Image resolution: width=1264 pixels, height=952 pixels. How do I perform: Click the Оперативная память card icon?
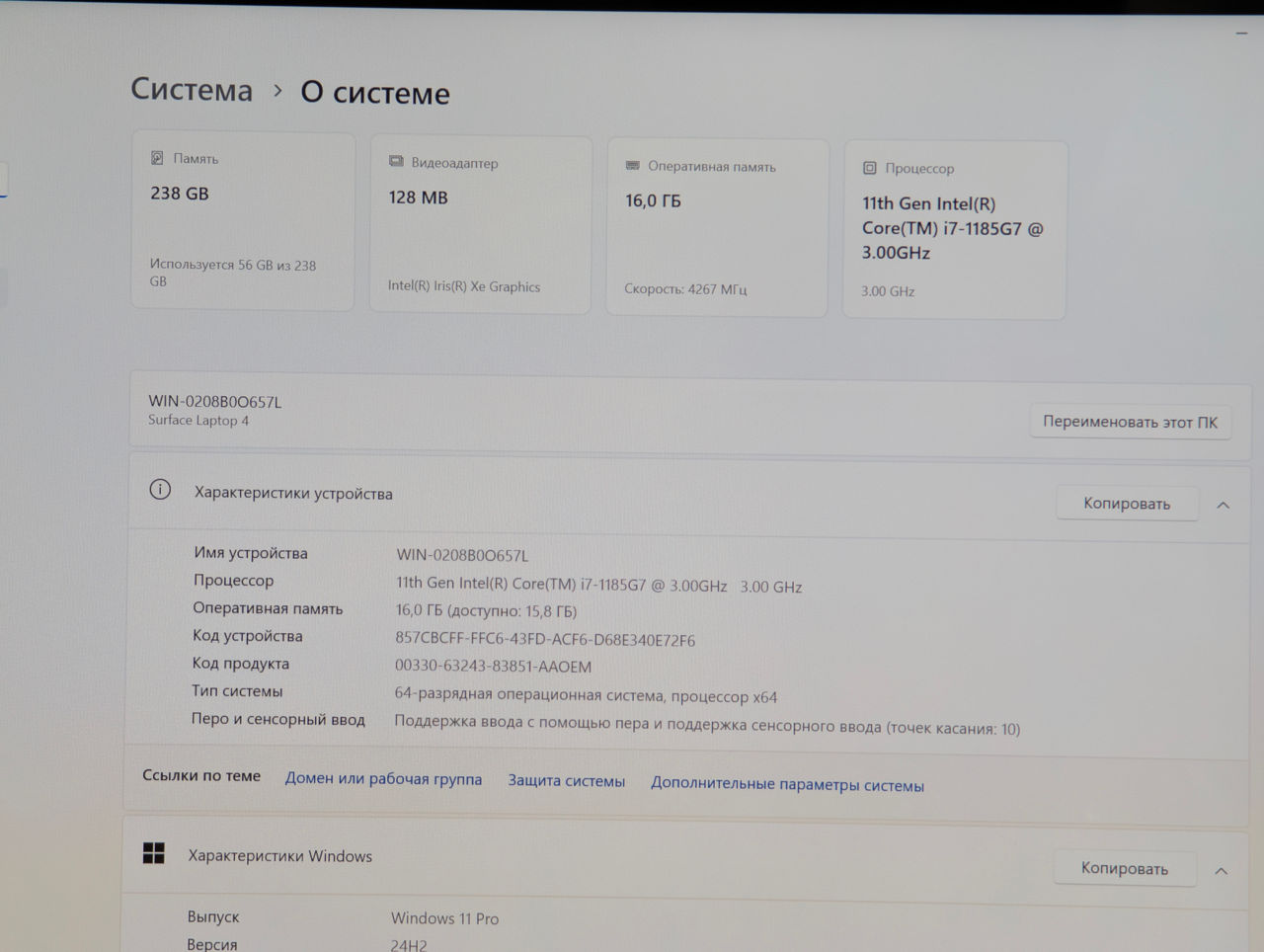click(x=633, y=165)
